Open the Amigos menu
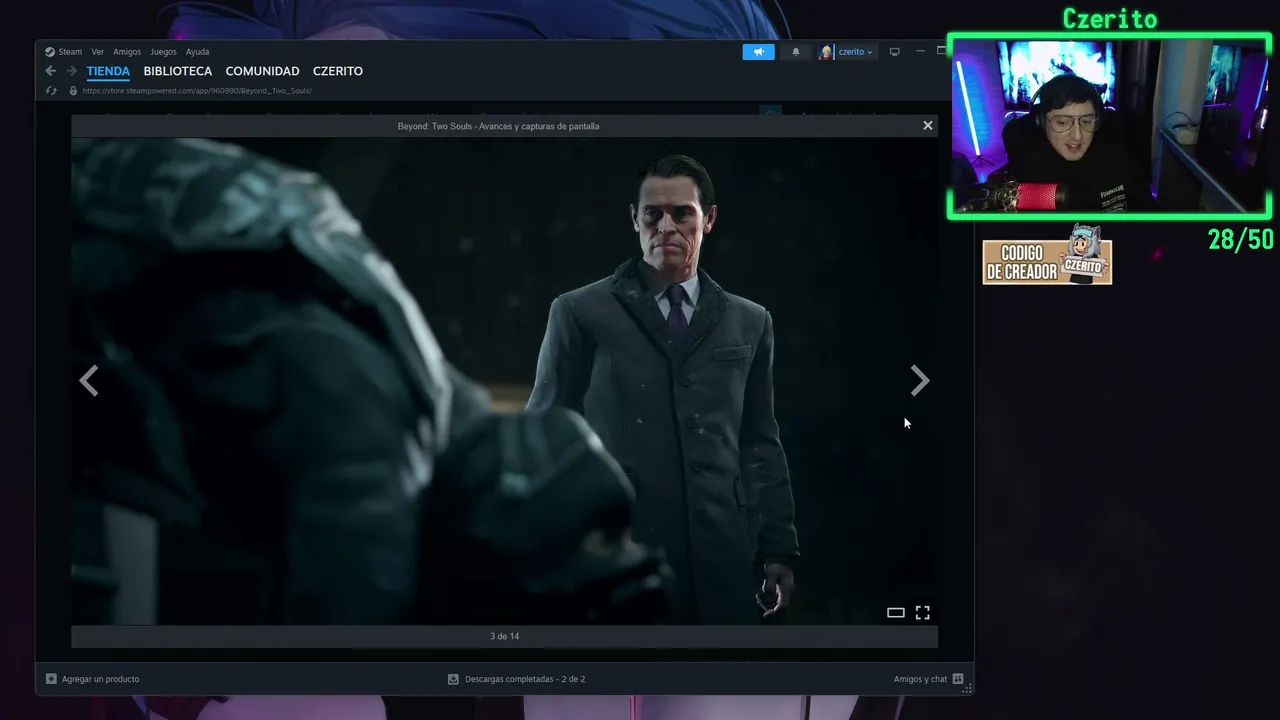This screenshot has width=1280, height=720. [x=127, y=52]
